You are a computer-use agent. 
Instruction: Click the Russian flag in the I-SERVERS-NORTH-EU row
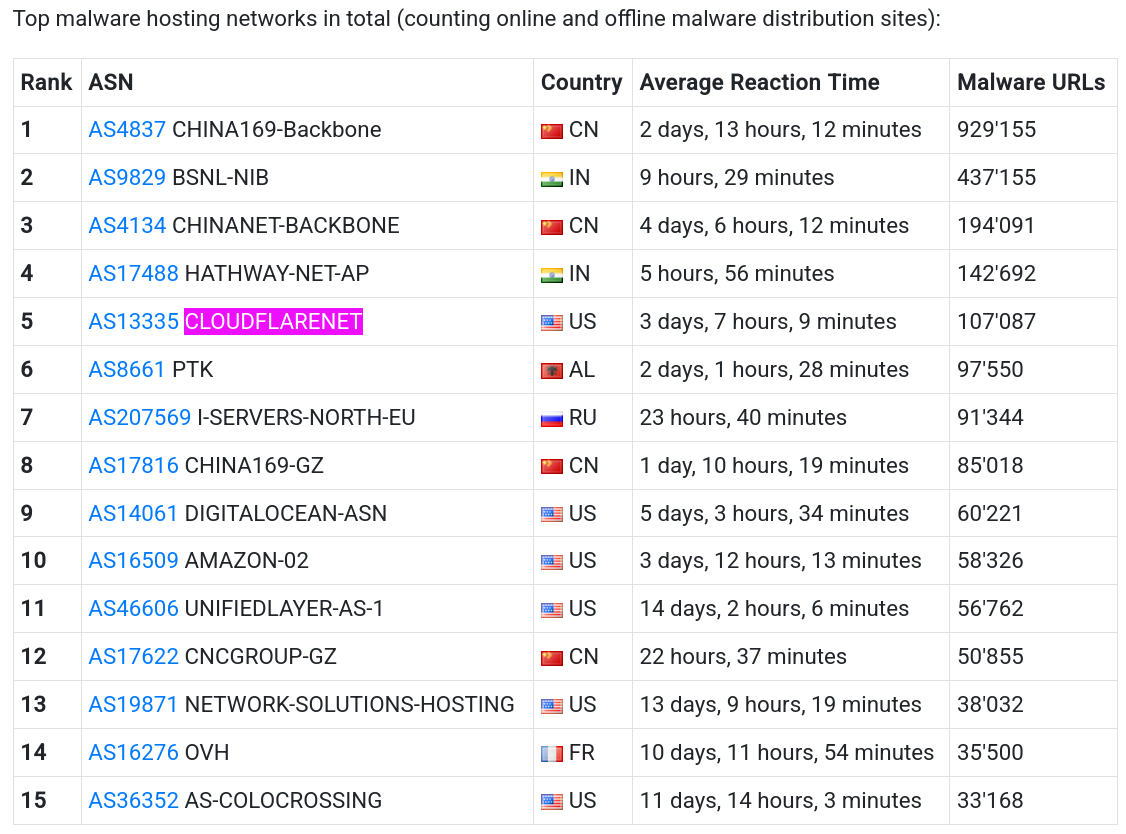point(551,419)
